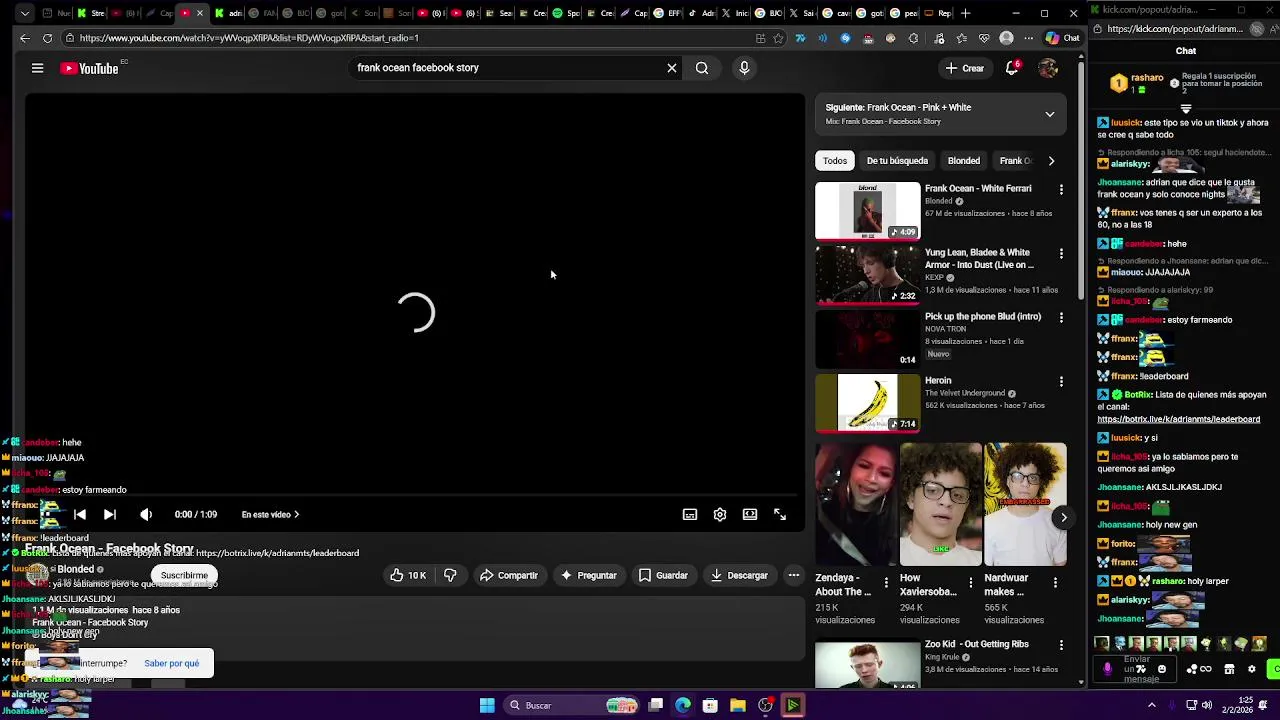Open the browser profile avatar icon

(x=1006, y=38)
